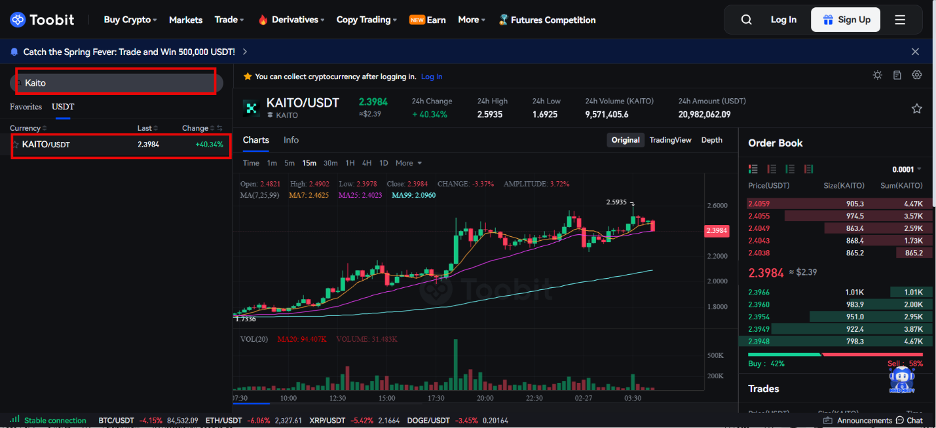This screenshot has height=428, width=936.
Task: Show buy-only order book view icon
Action: pos(790,169)
